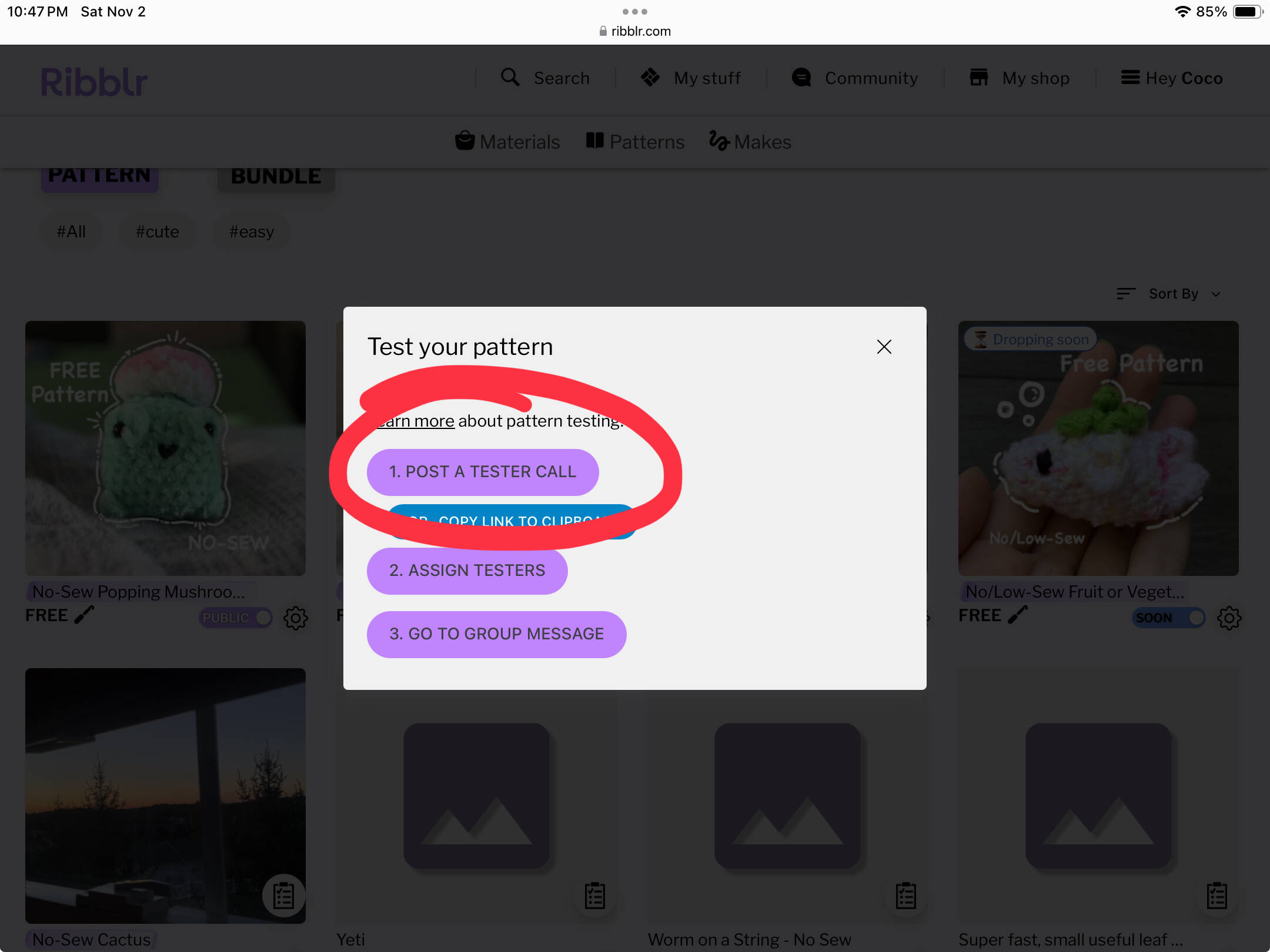This screenshot has height=952, width=1270.
Task: Click Go To Group Message button
Action: pos(496,633)
